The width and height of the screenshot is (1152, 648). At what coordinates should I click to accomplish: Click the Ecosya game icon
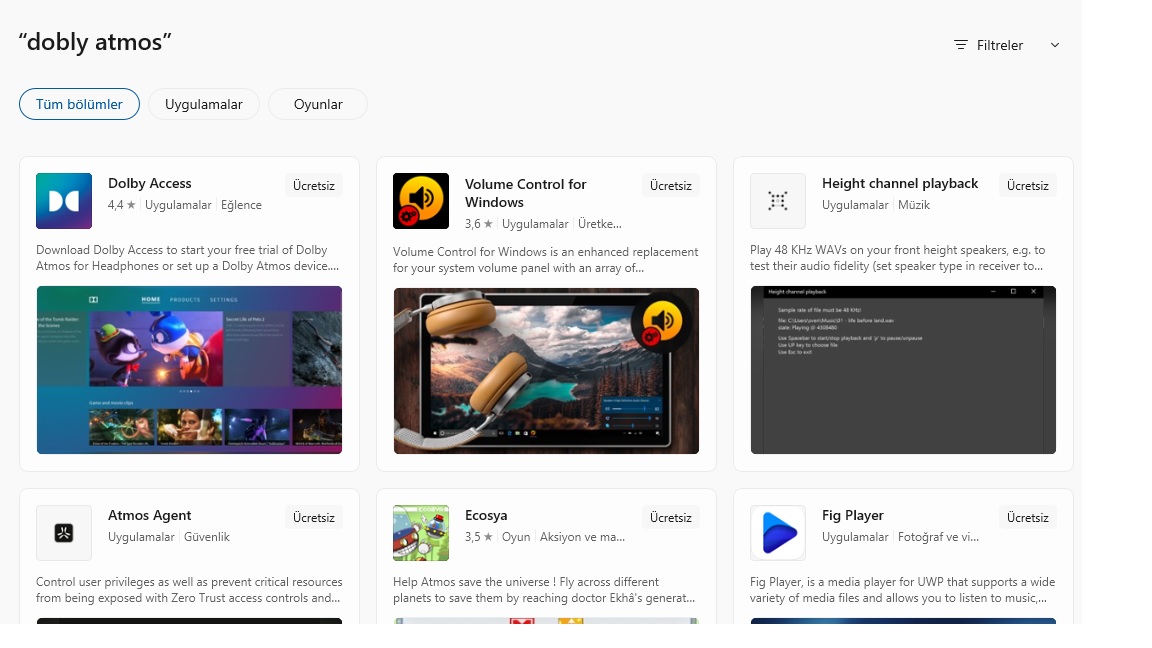pyautogui.click(x=421, y=533)
